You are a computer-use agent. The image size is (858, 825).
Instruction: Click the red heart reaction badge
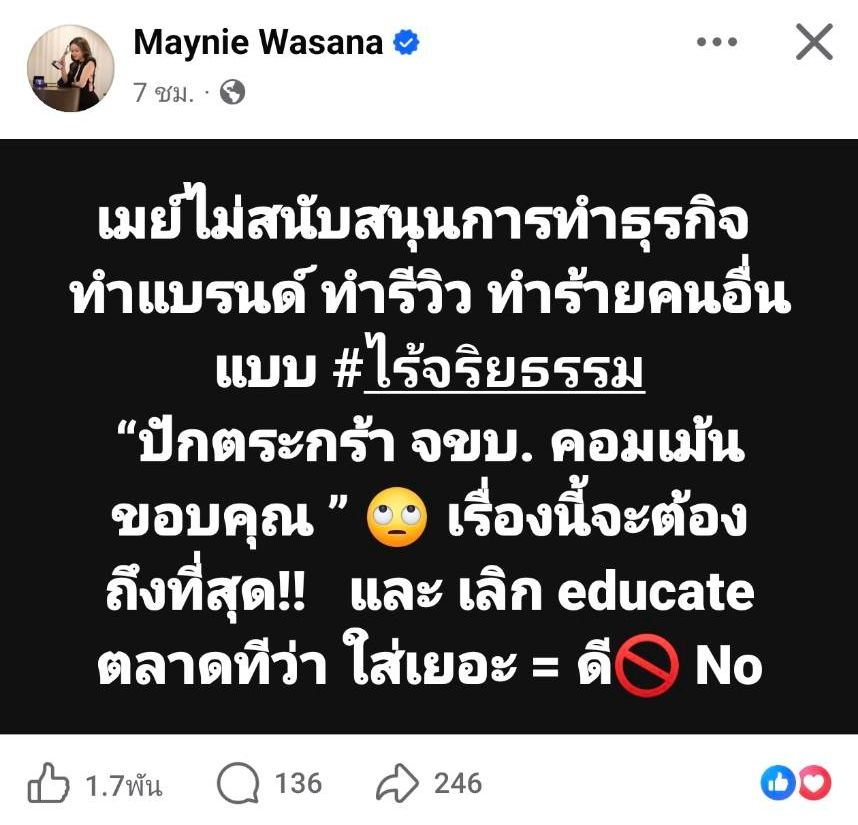[x=816, y=783]
